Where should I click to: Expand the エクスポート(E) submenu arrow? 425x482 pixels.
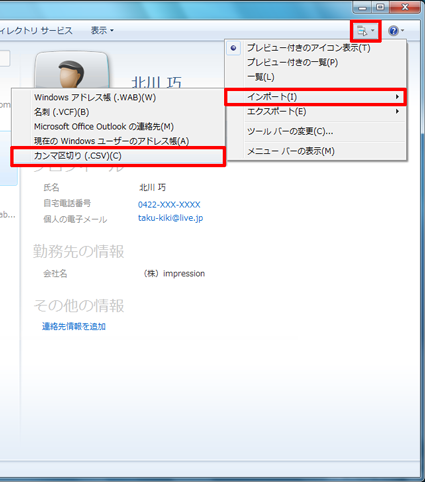coord(397,111)
